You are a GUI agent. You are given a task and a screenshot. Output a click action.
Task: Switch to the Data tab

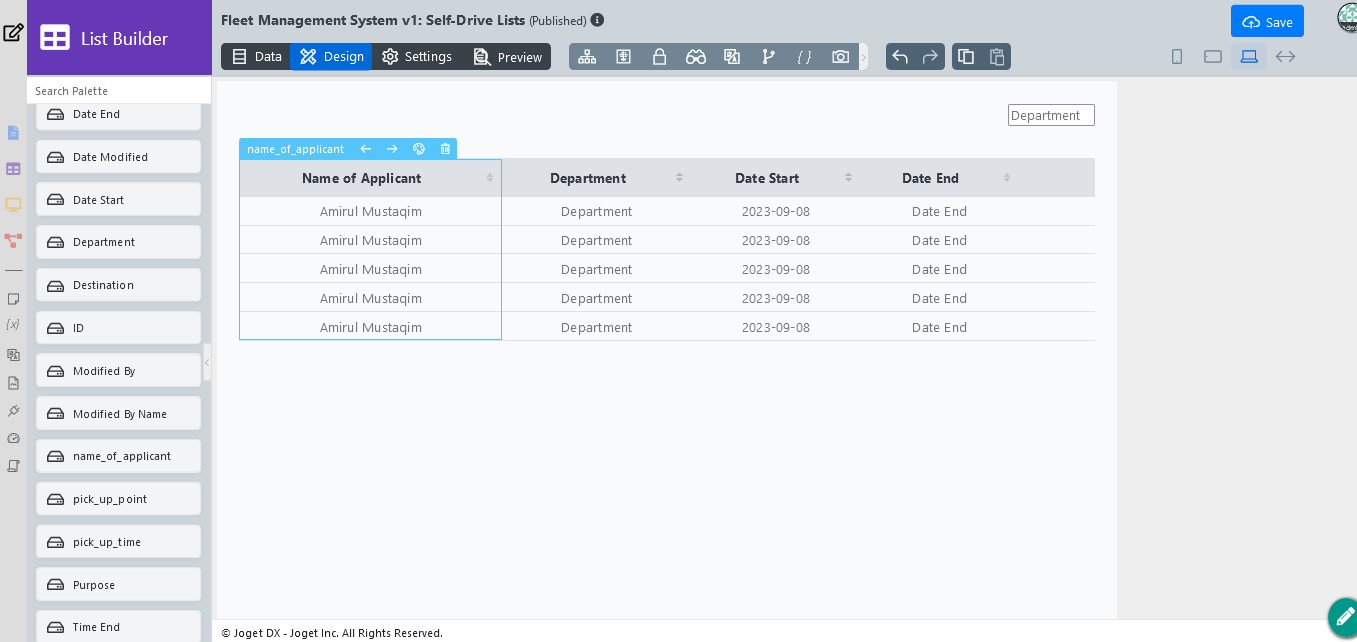point(256,57)
